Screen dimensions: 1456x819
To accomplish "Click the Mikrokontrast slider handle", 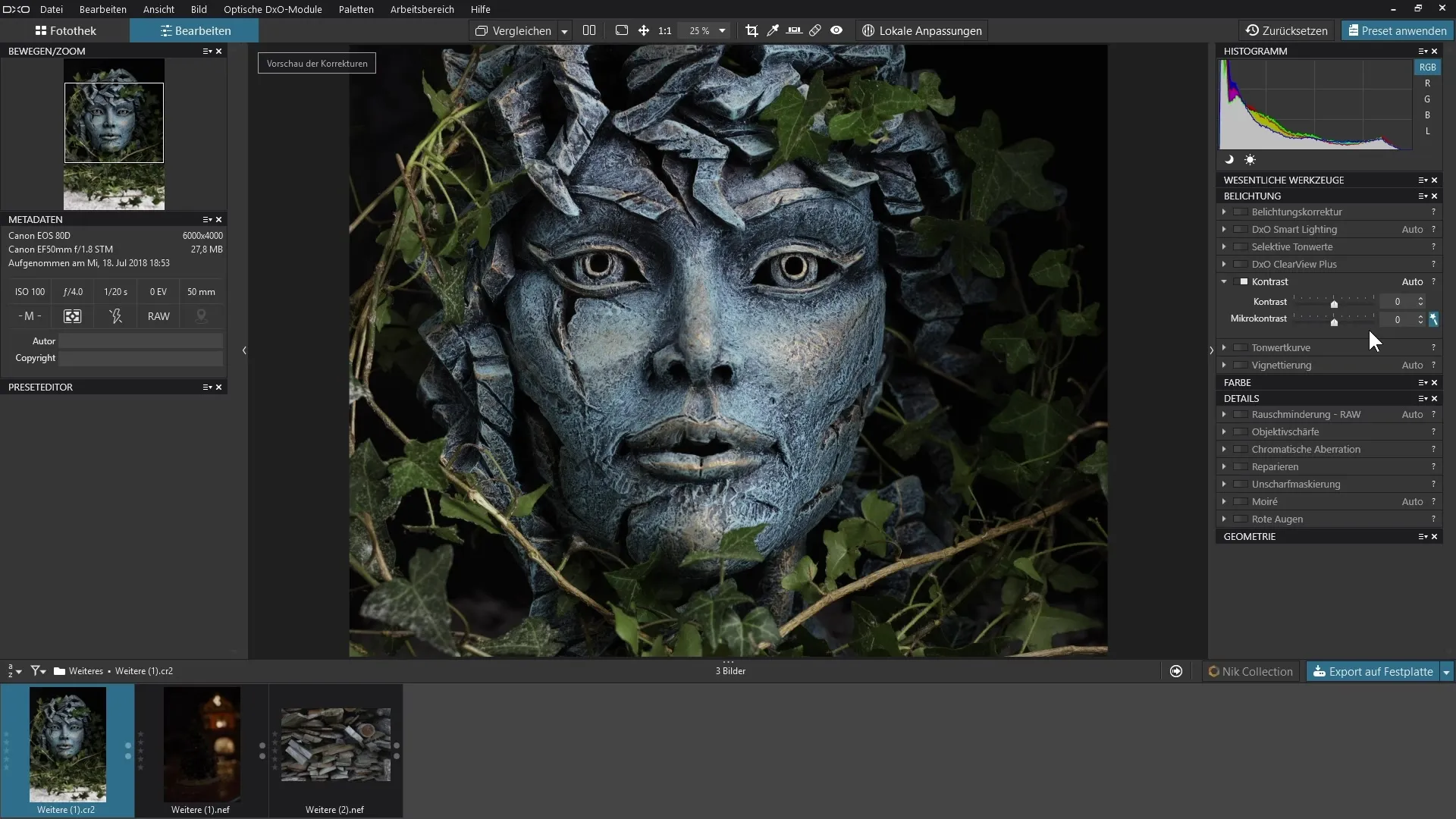I will pyautogui.click(x=1334, y=322).
